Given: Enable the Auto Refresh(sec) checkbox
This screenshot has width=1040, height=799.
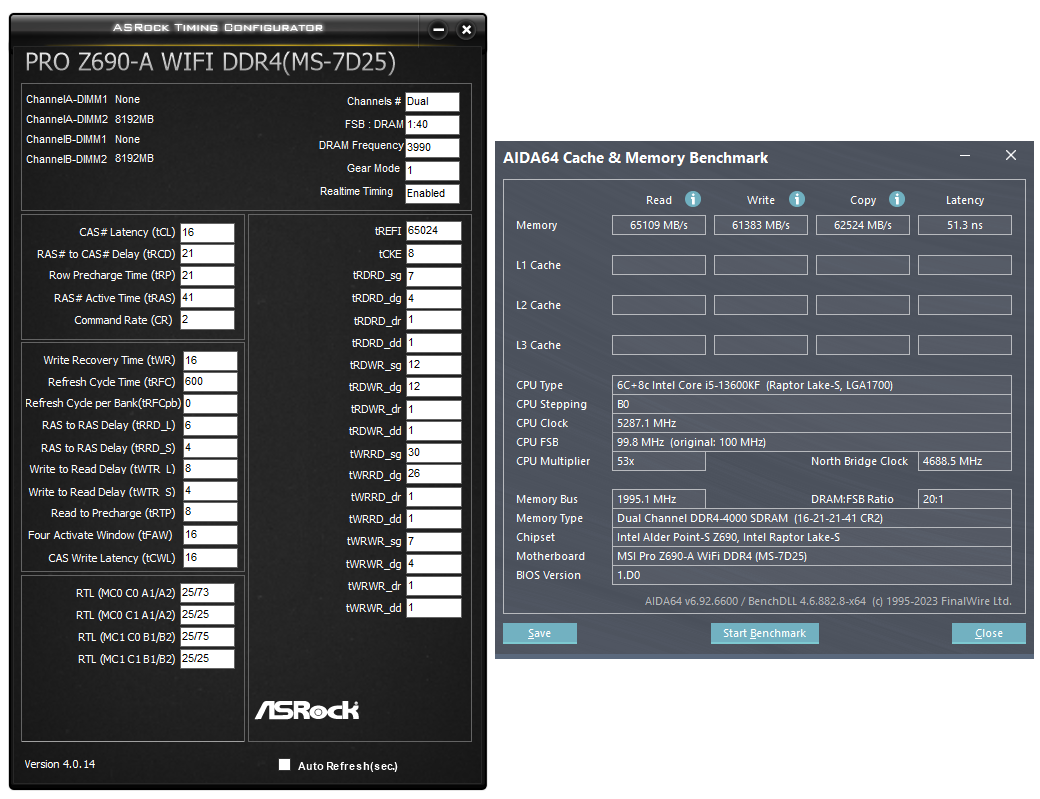Looking at the screenshot, I should (285, 765).
